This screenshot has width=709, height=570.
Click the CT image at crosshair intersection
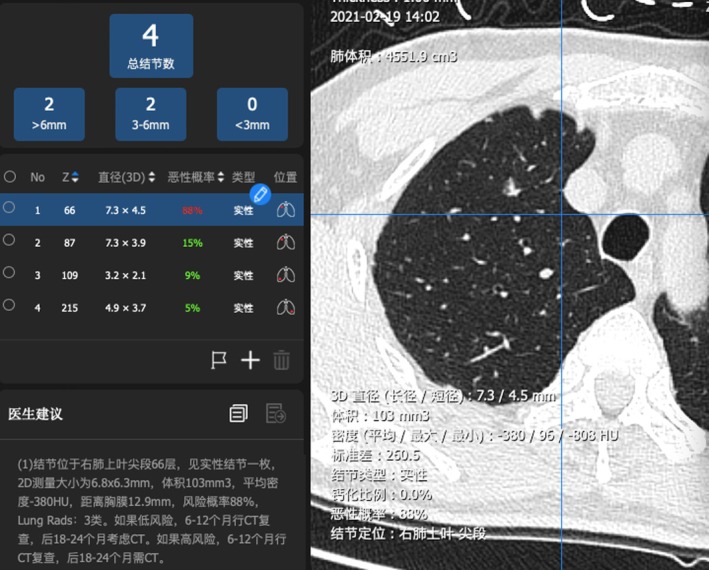coord(562,215)
